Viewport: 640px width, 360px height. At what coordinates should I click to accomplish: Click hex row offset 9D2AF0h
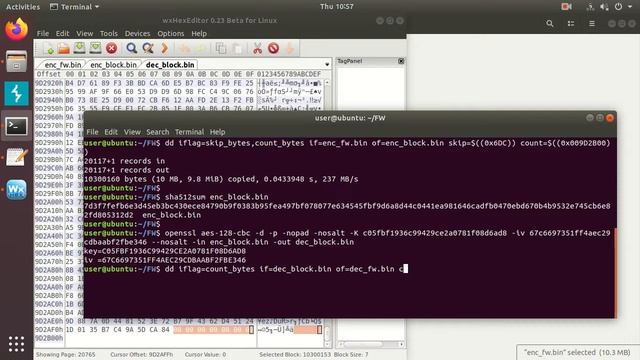[x=49, y=329]
